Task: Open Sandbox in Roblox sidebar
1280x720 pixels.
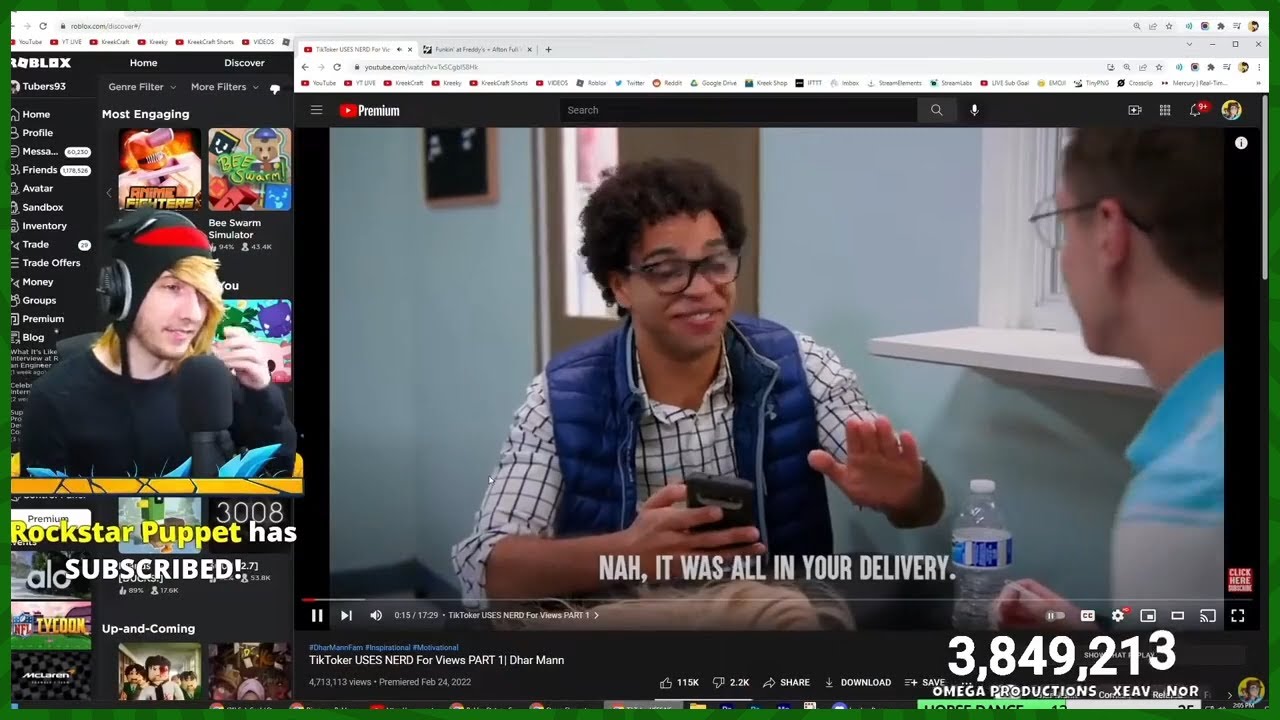Action: [x=37, y=207]
